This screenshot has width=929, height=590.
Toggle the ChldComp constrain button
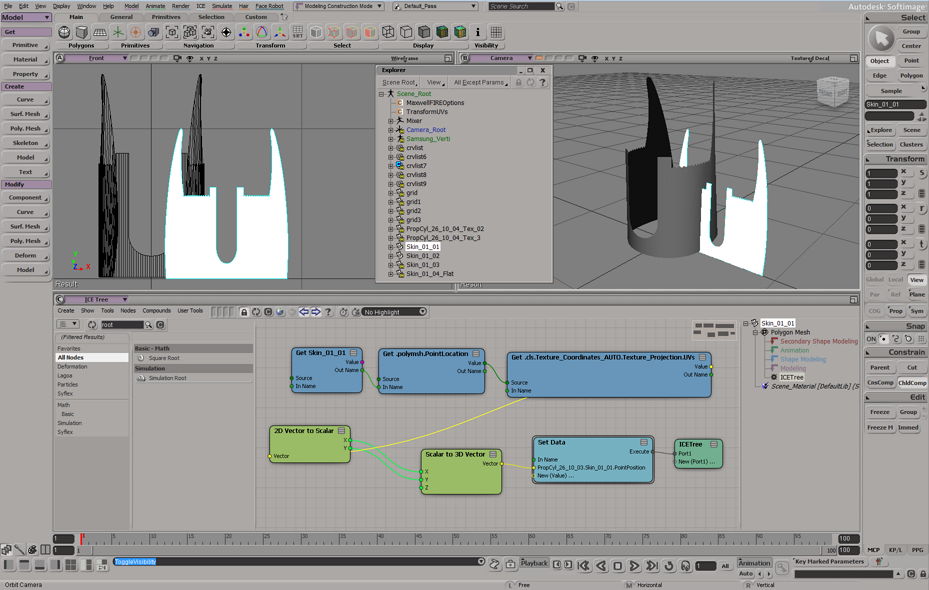click(x=912, y=383)
